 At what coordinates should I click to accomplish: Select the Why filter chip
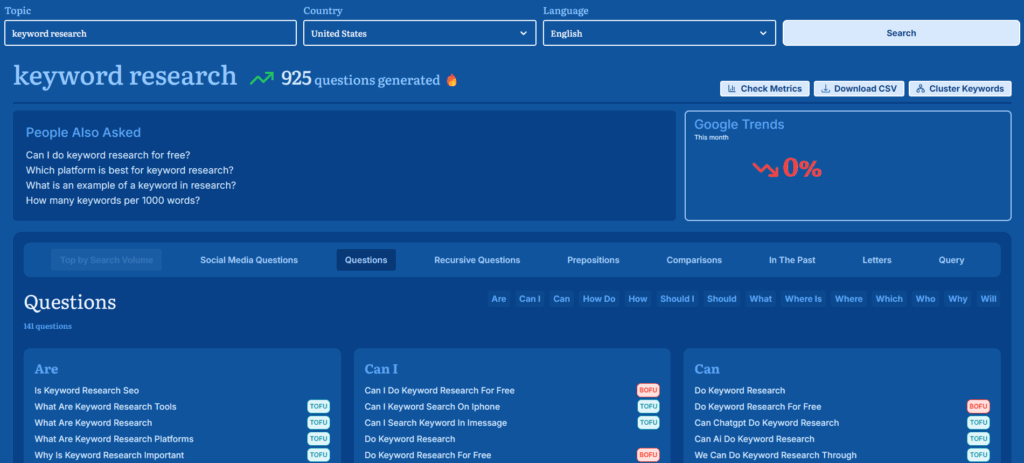[x=958, y=299]
